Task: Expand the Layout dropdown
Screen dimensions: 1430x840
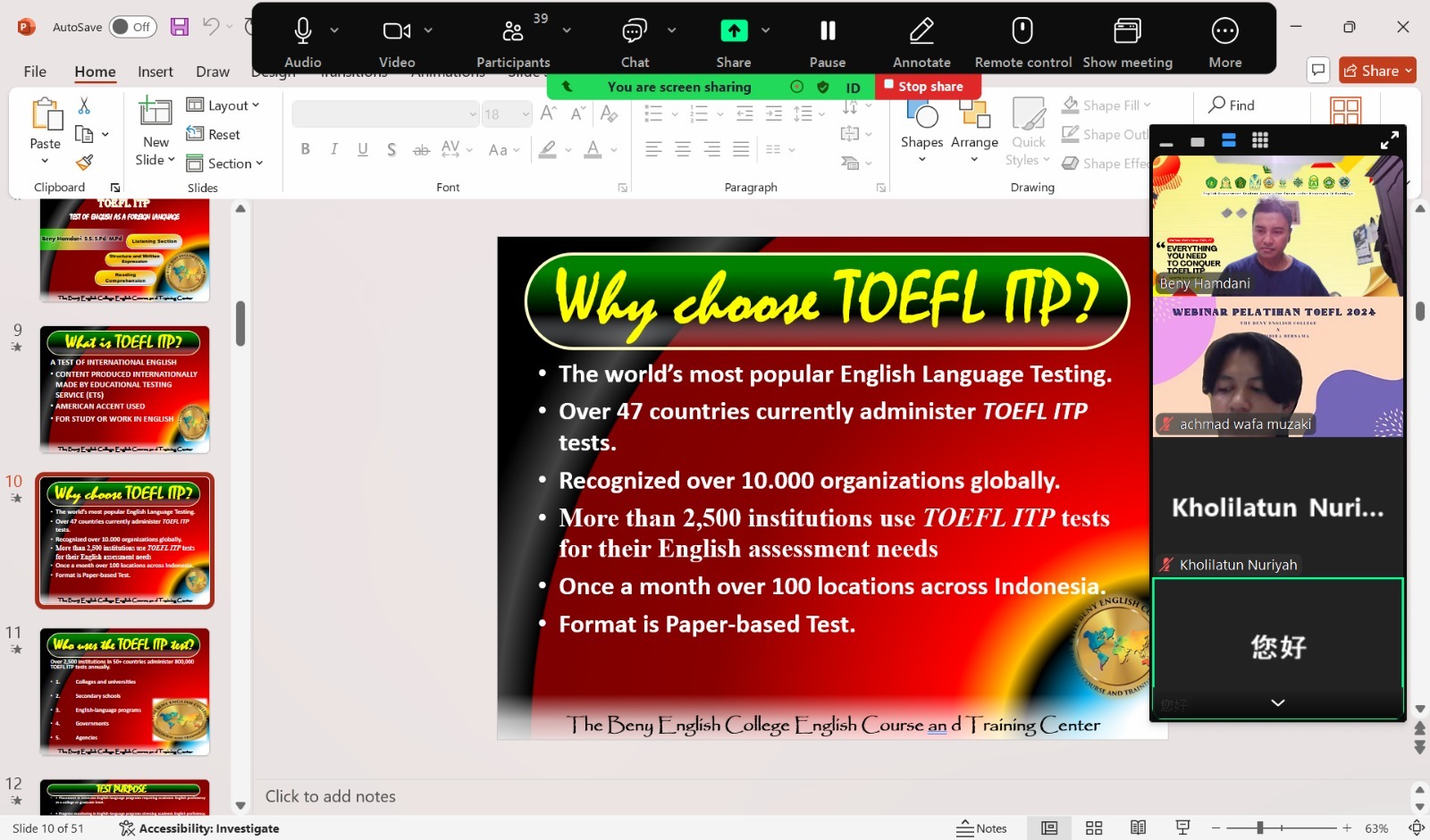Action: coord(223,105)
